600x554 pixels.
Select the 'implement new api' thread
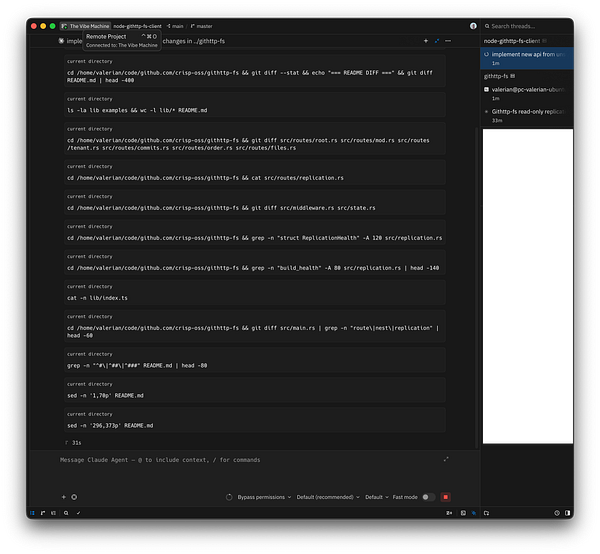[527, 58]
